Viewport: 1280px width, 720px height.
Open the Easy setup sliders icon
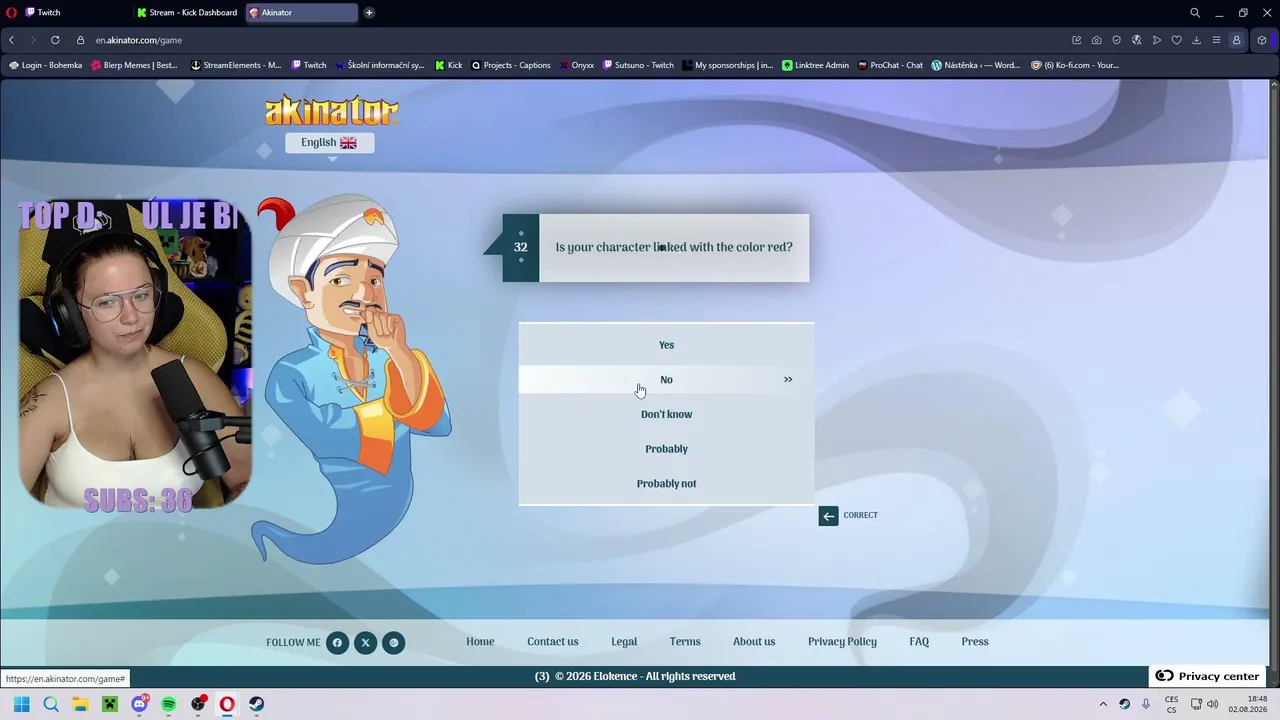pos(1217,40)
